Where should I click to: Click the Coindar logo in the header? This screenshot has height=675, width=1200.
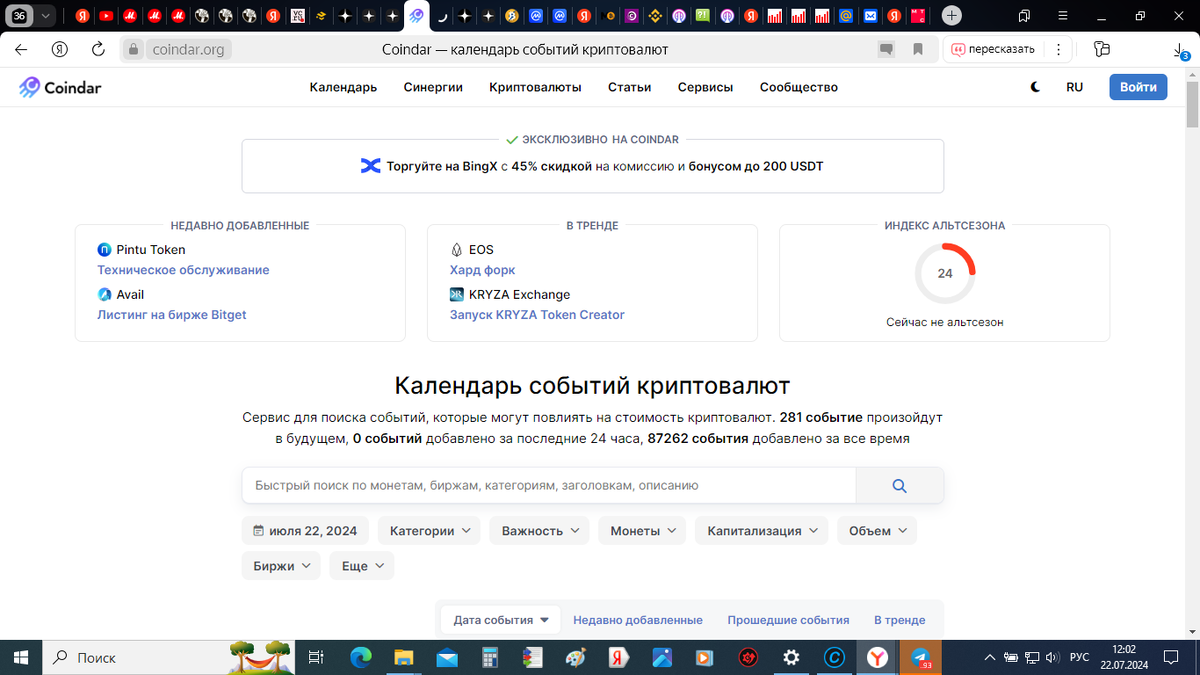[60, 88]
